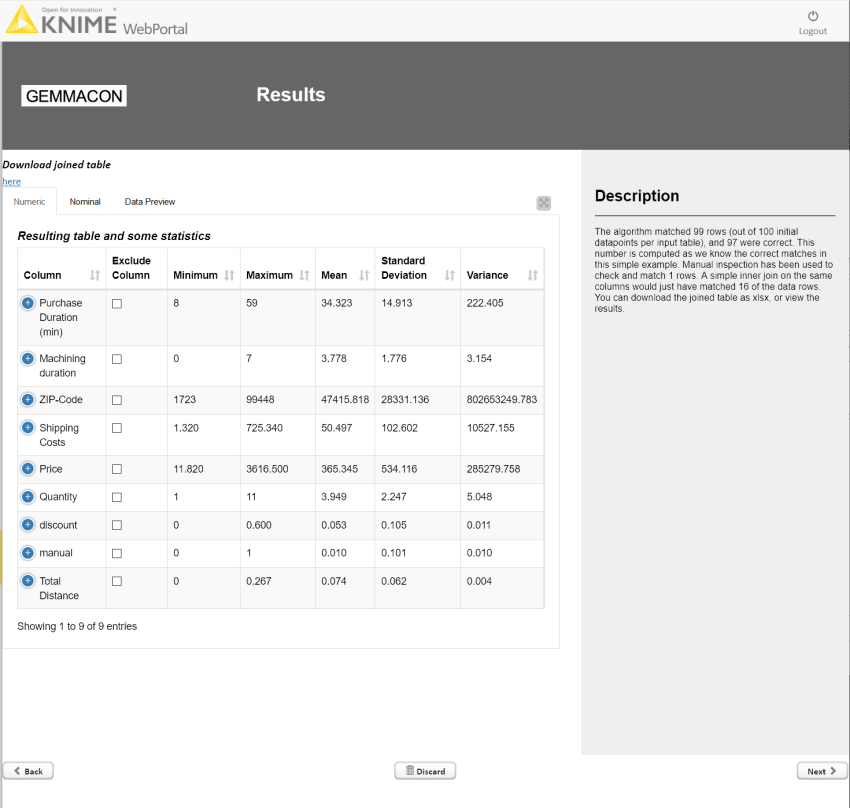Click the Exclude Column header

pos(131,268)
